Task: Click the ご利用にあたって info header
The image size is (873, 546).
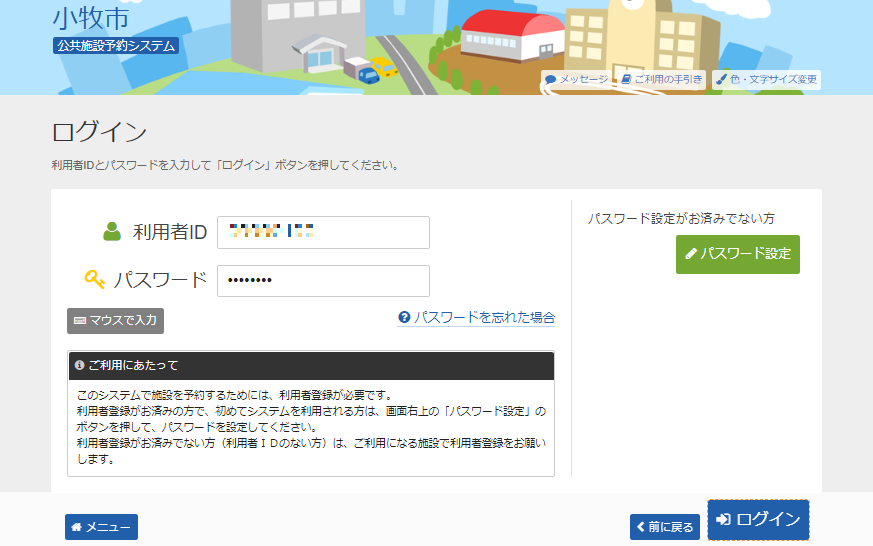Action: point(311,365)
